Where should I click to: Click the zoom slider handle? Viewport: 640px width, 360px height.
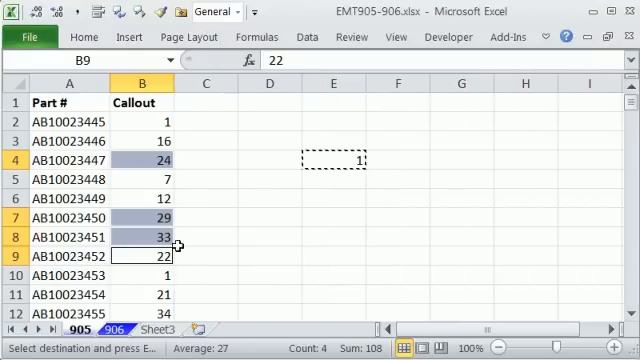click(x=556, y=347)
